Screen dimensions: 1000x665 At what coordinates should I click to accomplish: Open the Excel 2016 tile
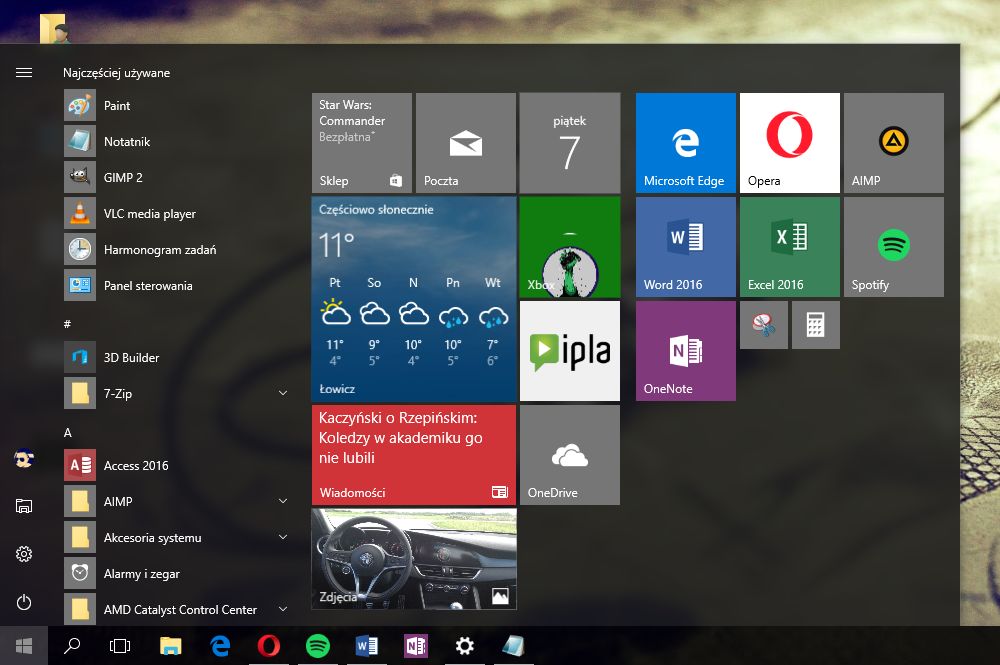(x=790, y=247)
